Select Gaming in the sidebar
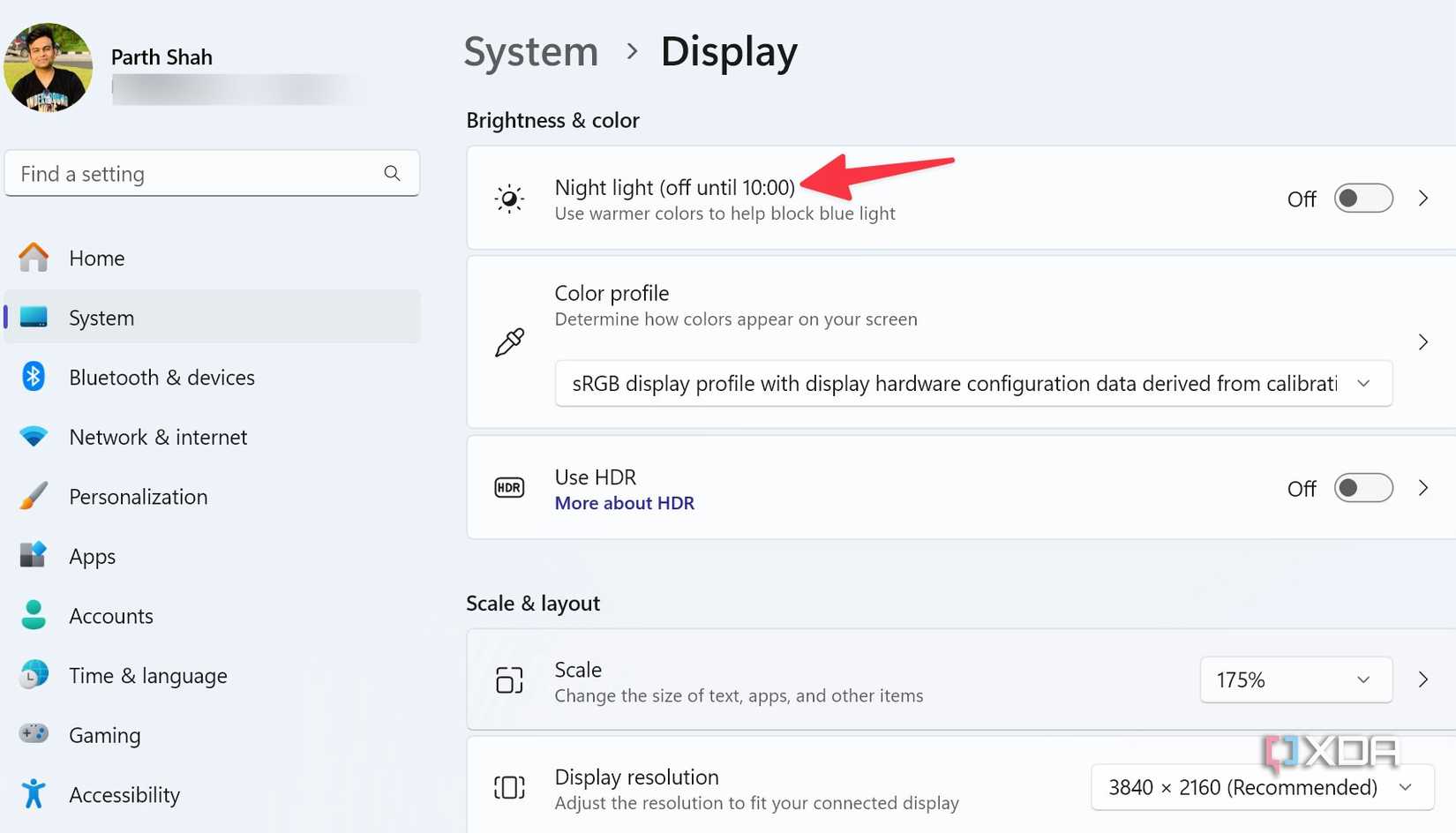 coord(212,735)
